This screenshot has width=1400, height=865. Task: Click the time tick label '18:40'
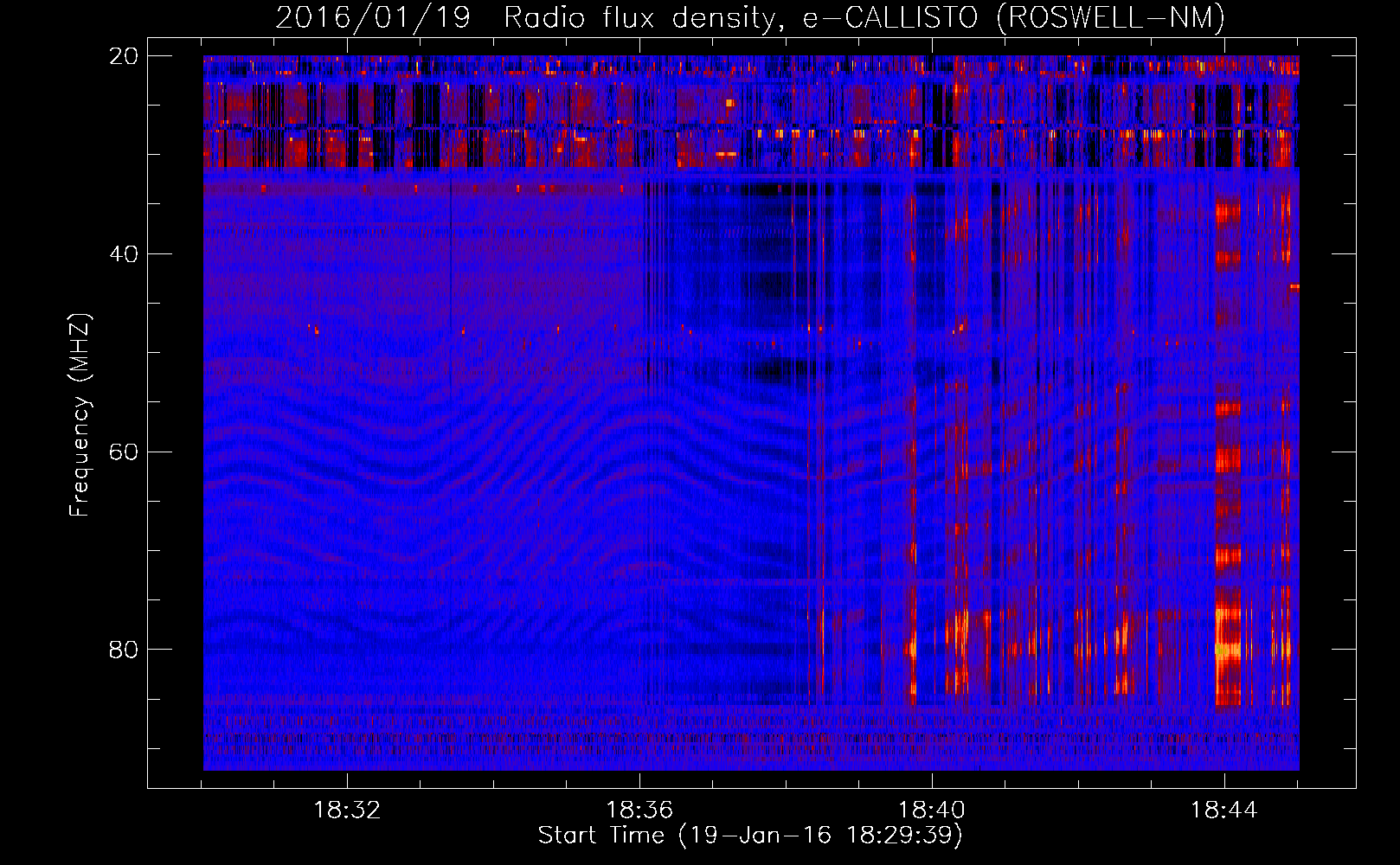pyautogui.click(x=932, y=811)
